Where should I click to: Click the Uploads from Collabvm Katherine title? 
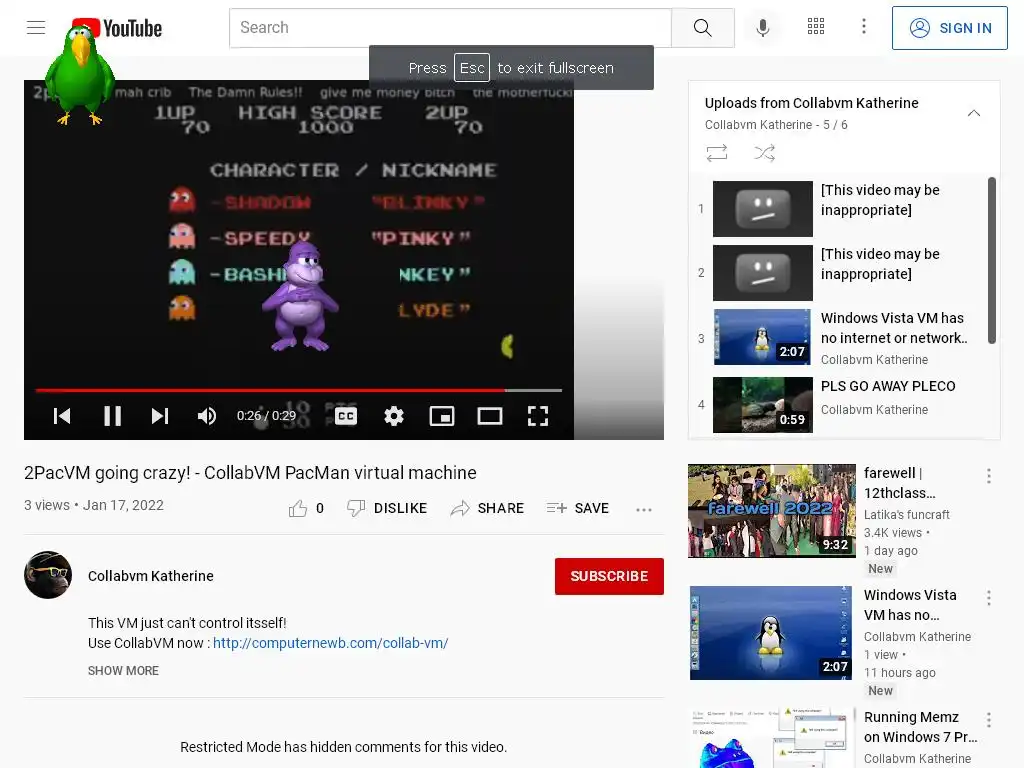click(811, 103)
